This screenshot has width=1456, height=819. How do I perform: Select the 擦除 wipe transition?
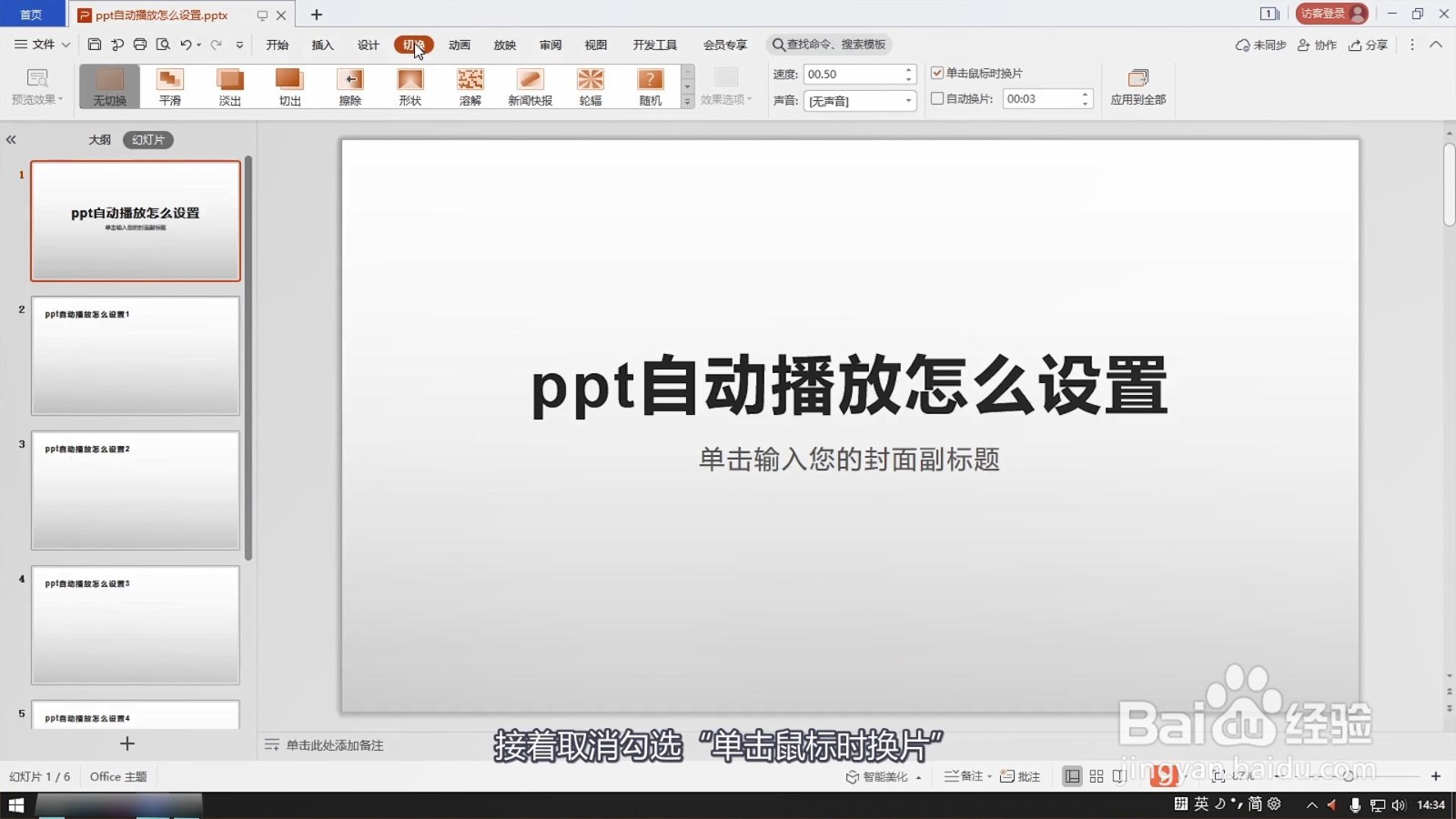[x=349, y=86]
